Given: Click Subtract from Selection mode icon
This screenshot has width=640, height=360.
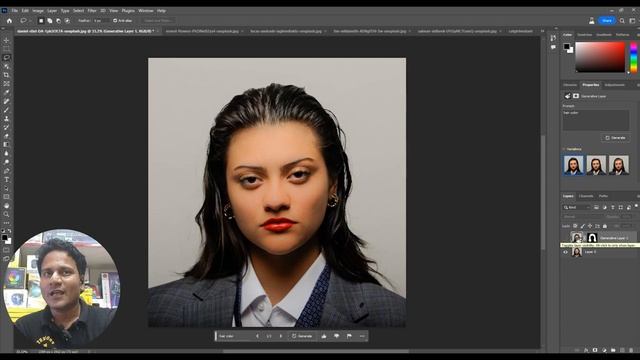Looking at the screenshot, I should click(58, 20).
